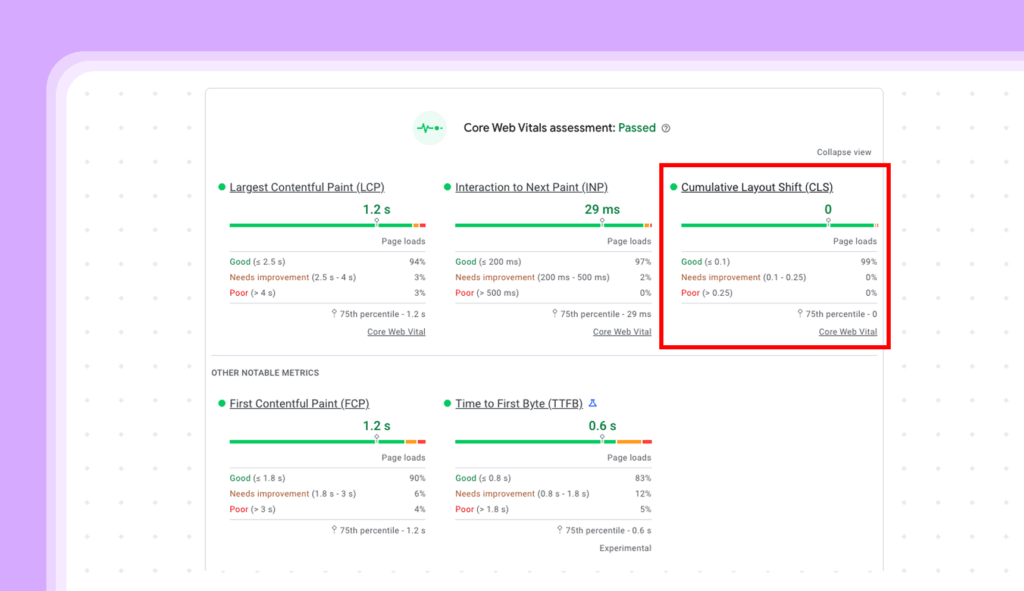Click Core Web Vital link under LCP
The width and height of the screenshot is (1024, 591).
click(x=396, y=331)
